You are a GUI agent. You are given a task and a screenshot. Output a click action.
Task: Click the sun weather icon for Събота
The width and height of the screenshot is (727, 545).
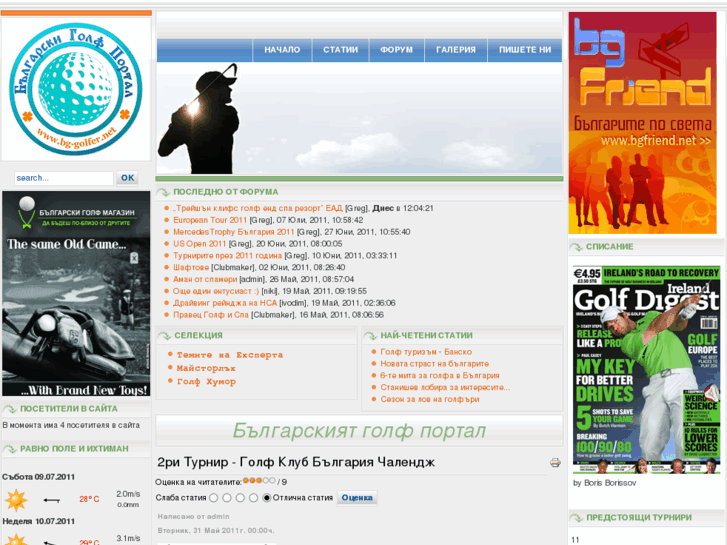pos(16,500)
